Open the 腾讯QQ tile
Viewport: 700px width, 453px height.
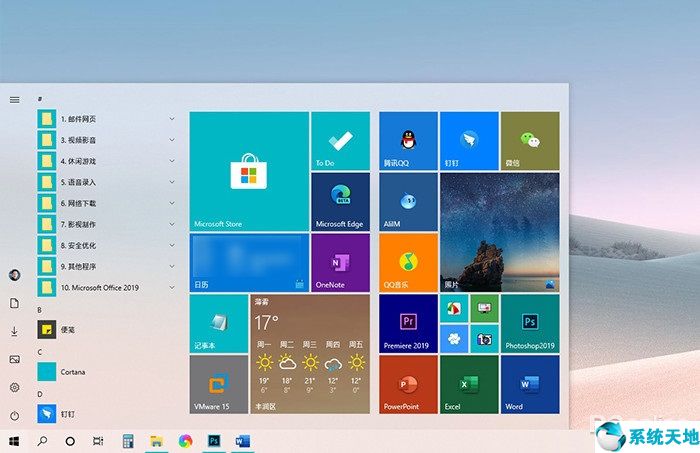click(x=408, y=141)
